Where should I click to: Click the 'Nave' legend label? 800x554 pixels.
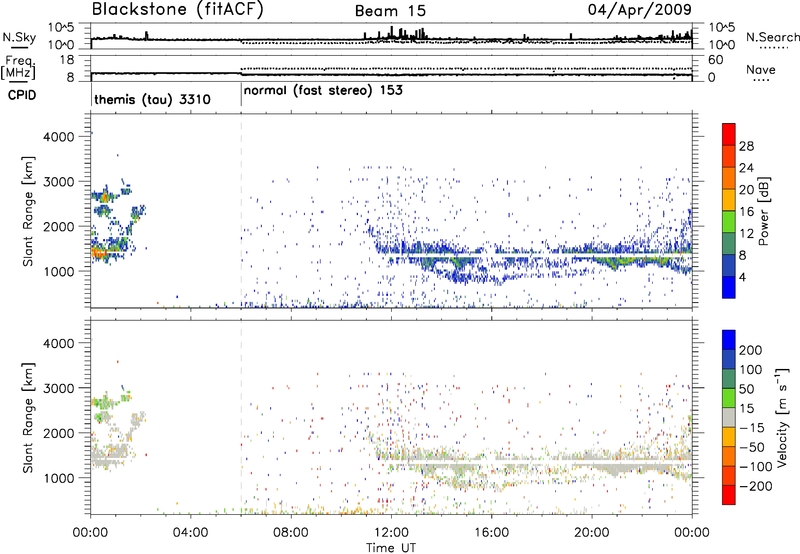(x=760, y=70)
